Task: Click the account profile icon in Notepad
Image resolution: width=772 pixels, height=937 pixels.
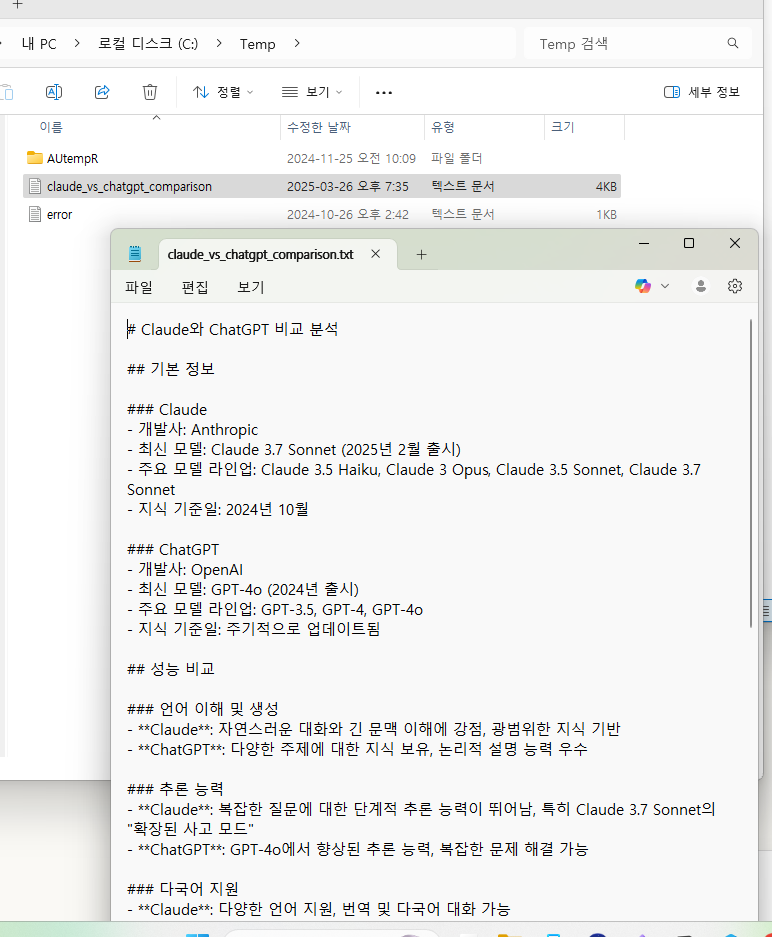Action: 701,286
